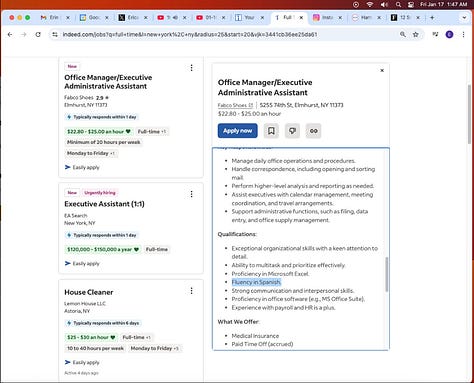Click Typically responds within 6 days label
This screenshot has height=383, width=474.
[103, 323]
